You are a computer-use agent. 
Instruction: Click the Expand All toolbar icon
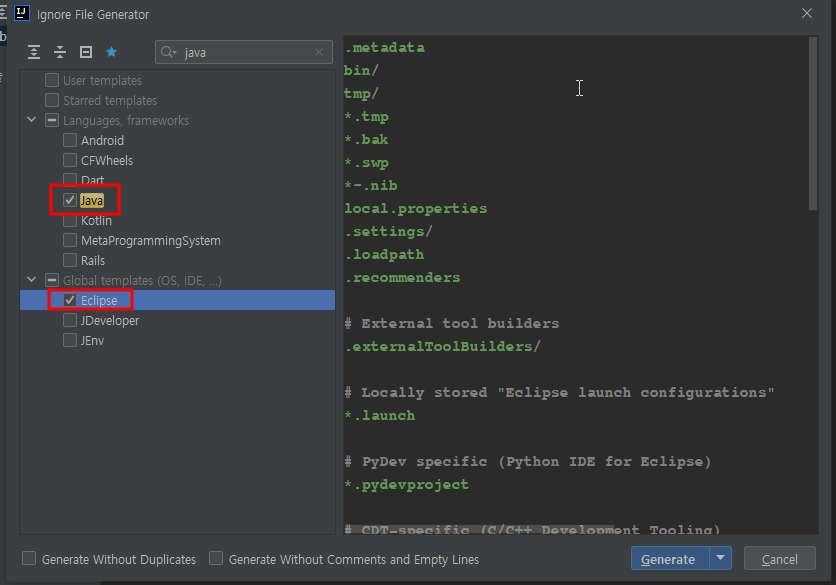pos(34,52)
